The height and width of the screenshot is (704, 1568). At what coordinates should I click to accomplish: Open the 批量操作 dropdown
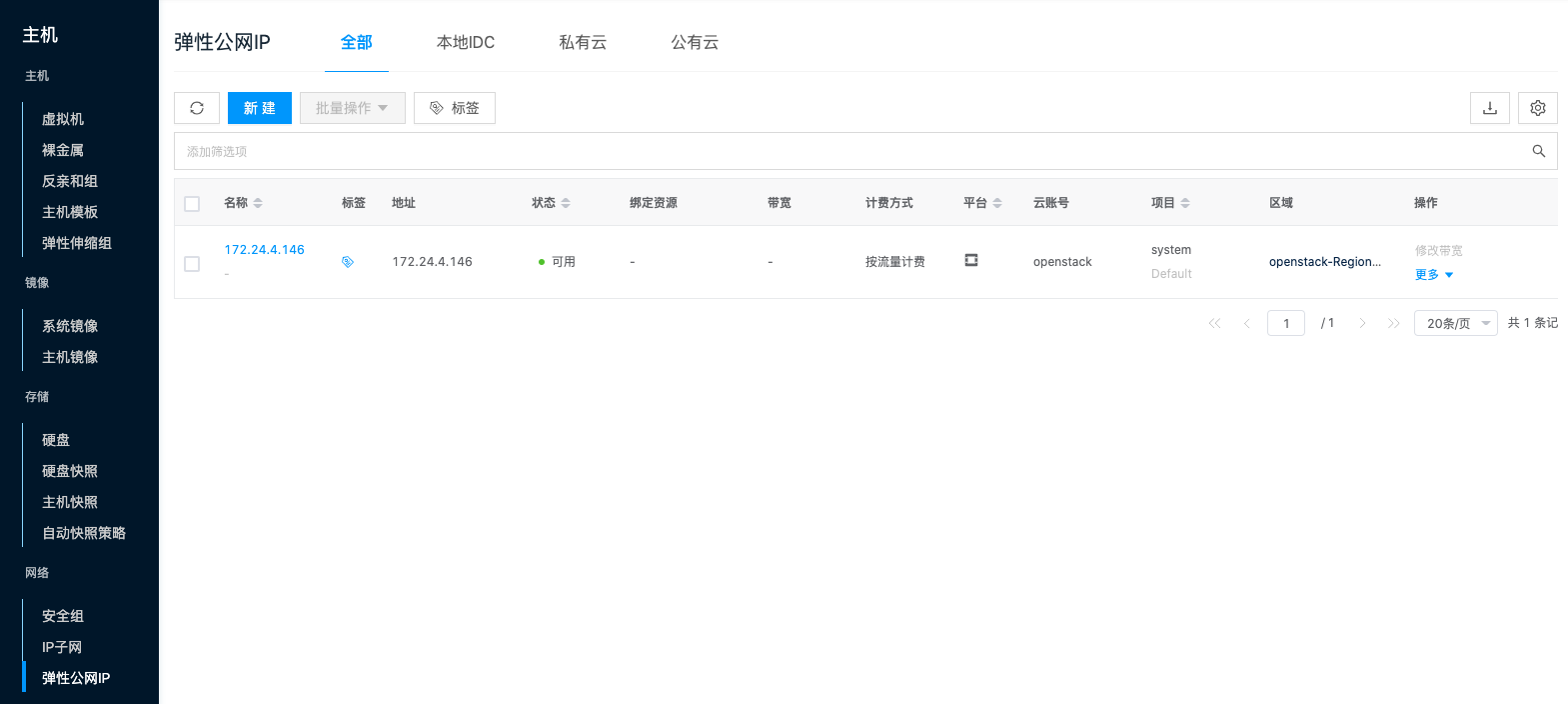[x=352, y=108]
